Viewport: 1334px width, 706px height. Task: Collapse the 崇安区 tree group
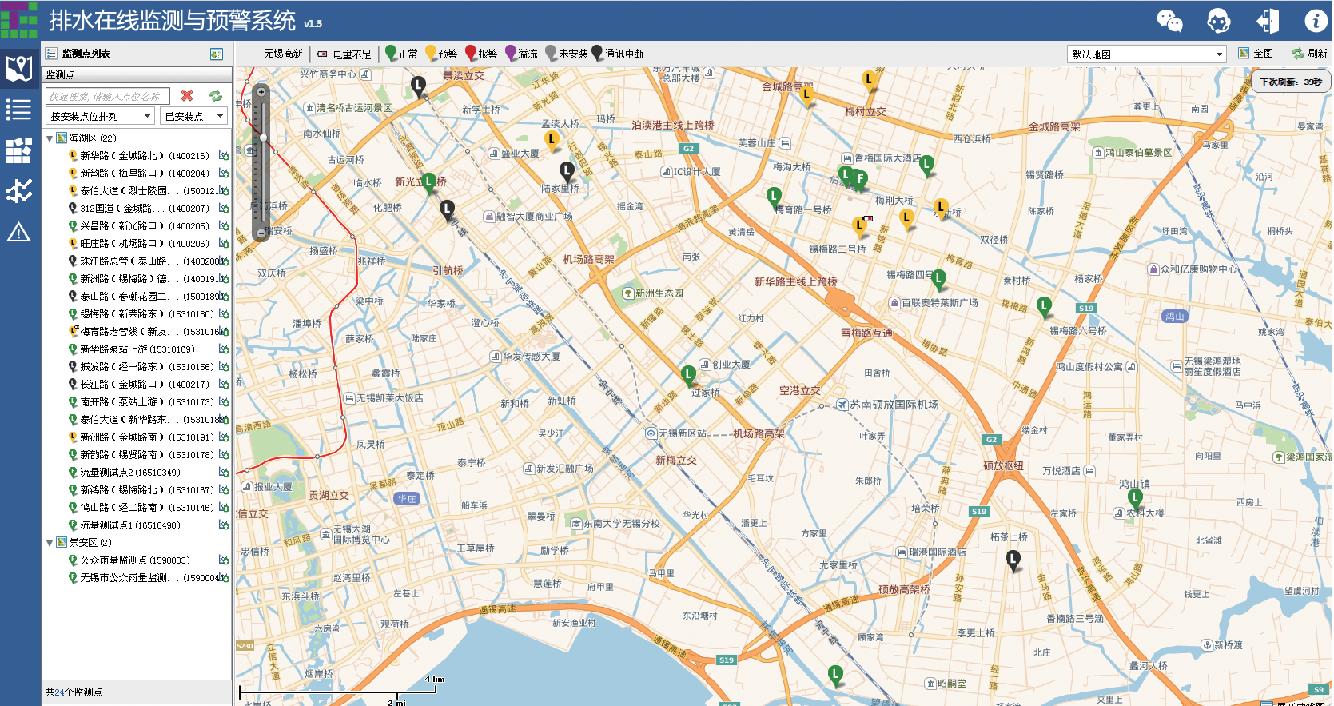point(50,543)
